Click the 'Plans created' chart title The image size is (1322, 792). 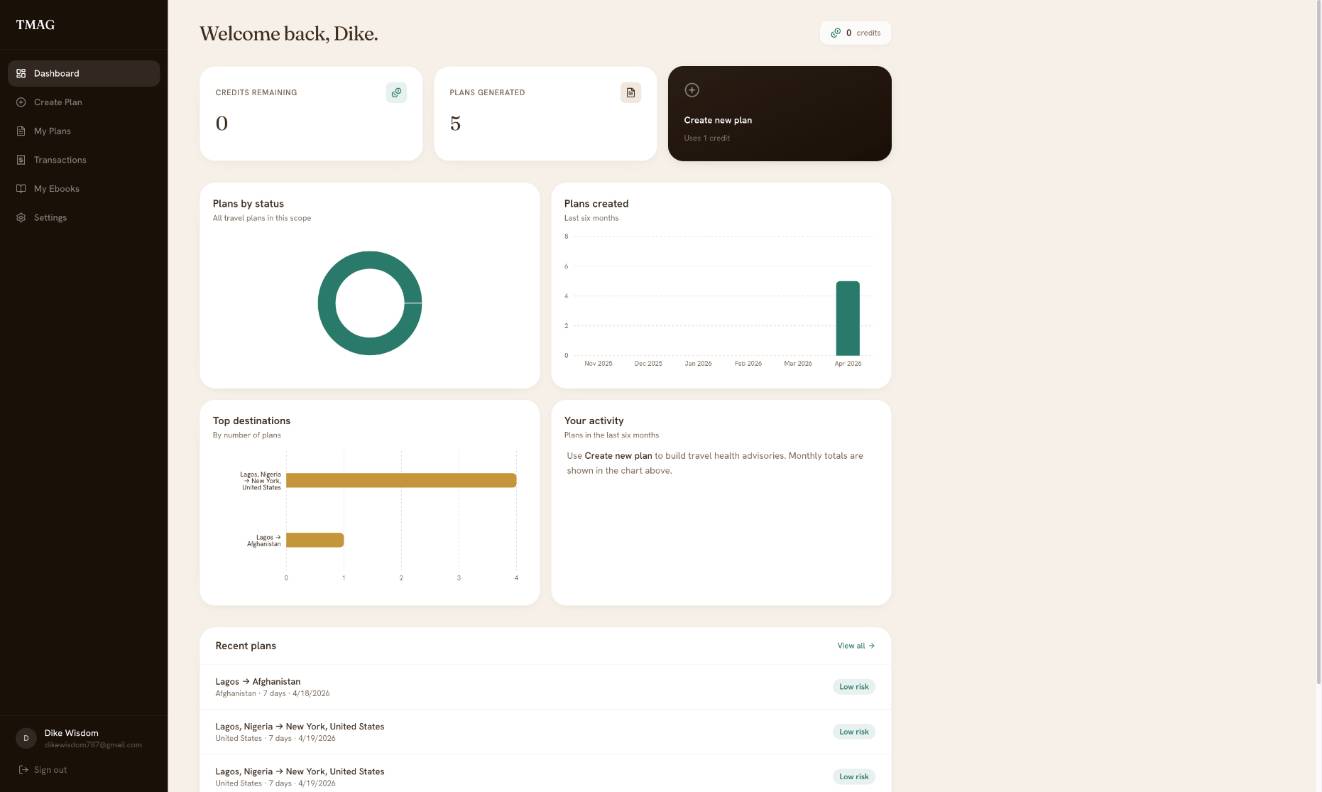tap(596, 204)
